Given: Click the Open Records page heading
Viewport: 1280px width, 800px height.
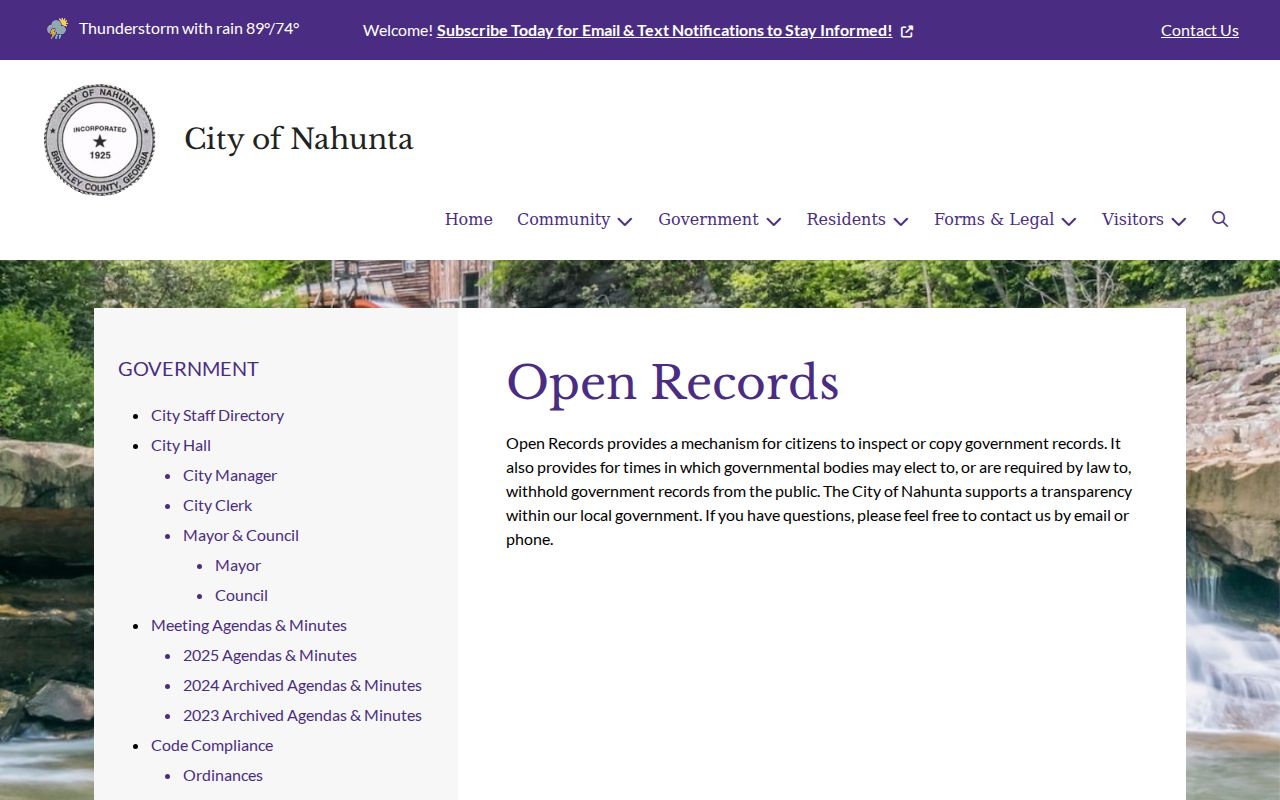Looking at the screenshot, I should pyautogui.click(x=672, y=383).
